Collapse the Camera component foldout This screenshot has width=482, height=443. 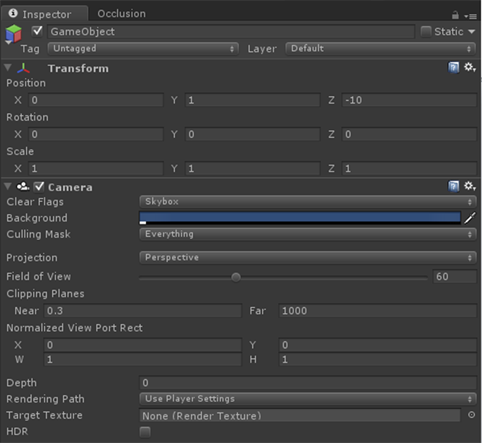[x=8, y=186]
